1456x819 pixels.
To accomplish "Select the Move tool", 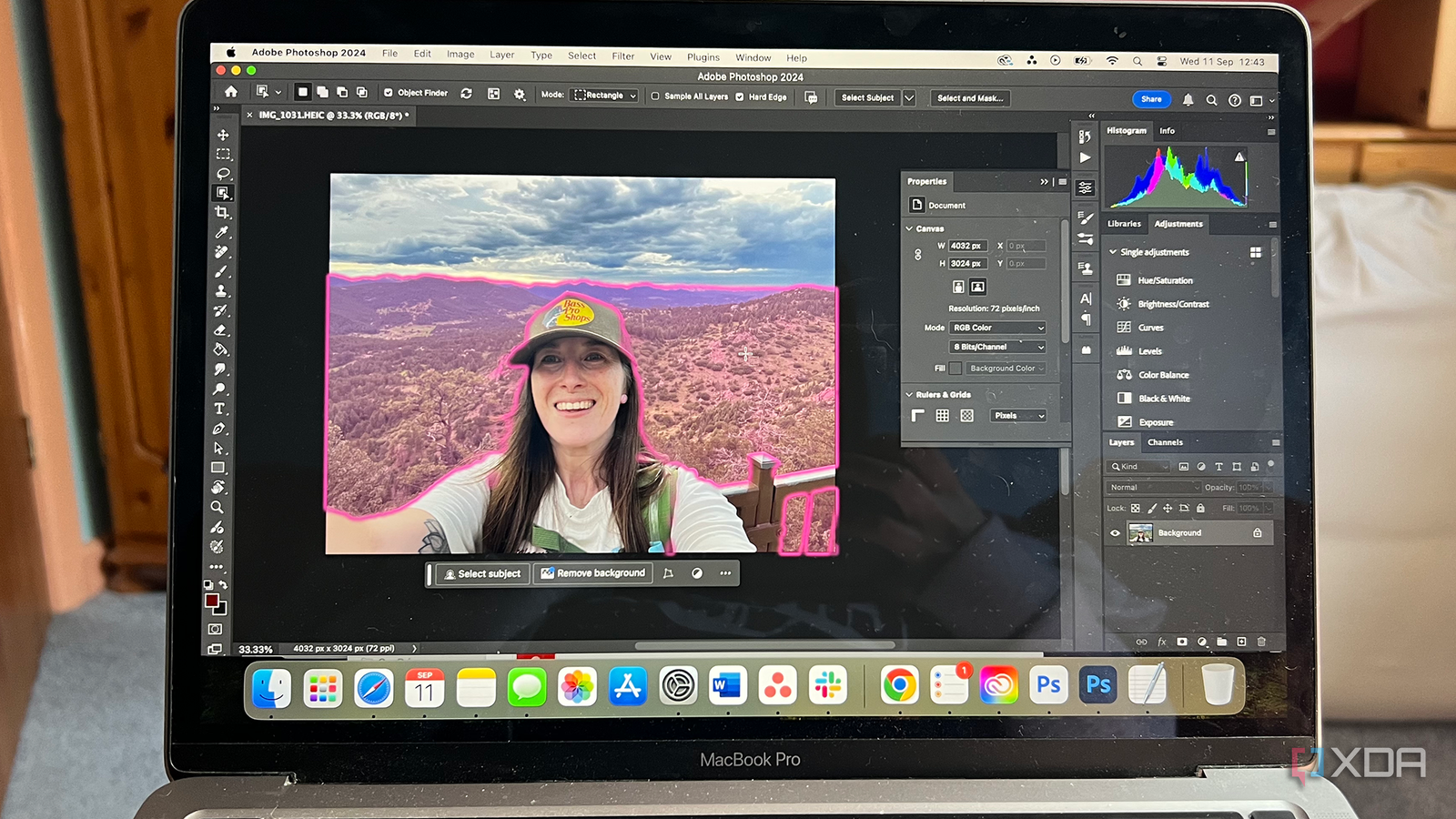I will (x=223, y=135).
